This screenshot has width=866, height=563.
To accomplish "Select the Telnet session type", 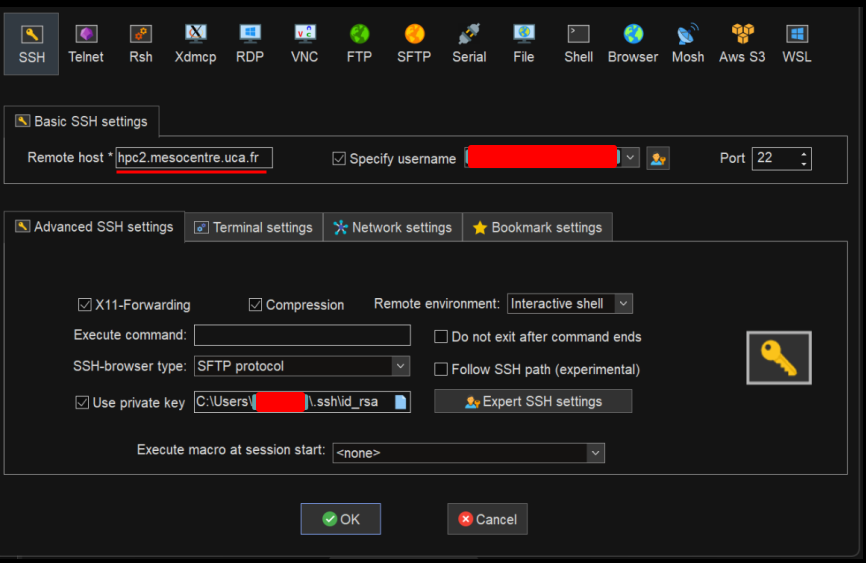I will coord(86,44).
